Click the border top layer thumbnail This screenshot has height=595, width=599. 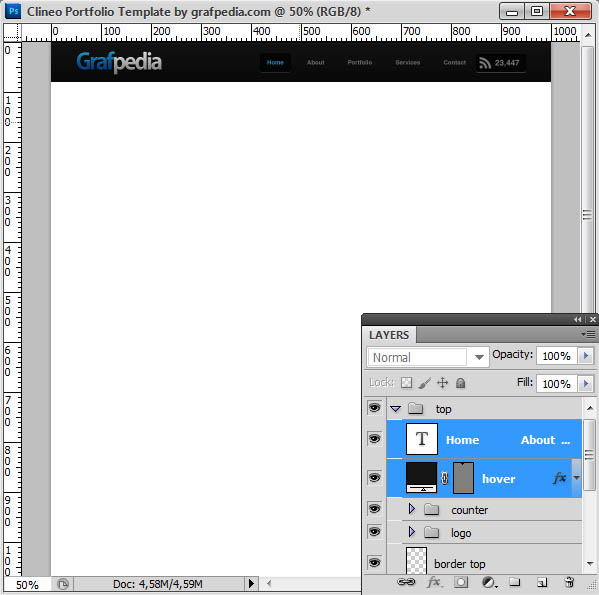click(x=416, y=561)
